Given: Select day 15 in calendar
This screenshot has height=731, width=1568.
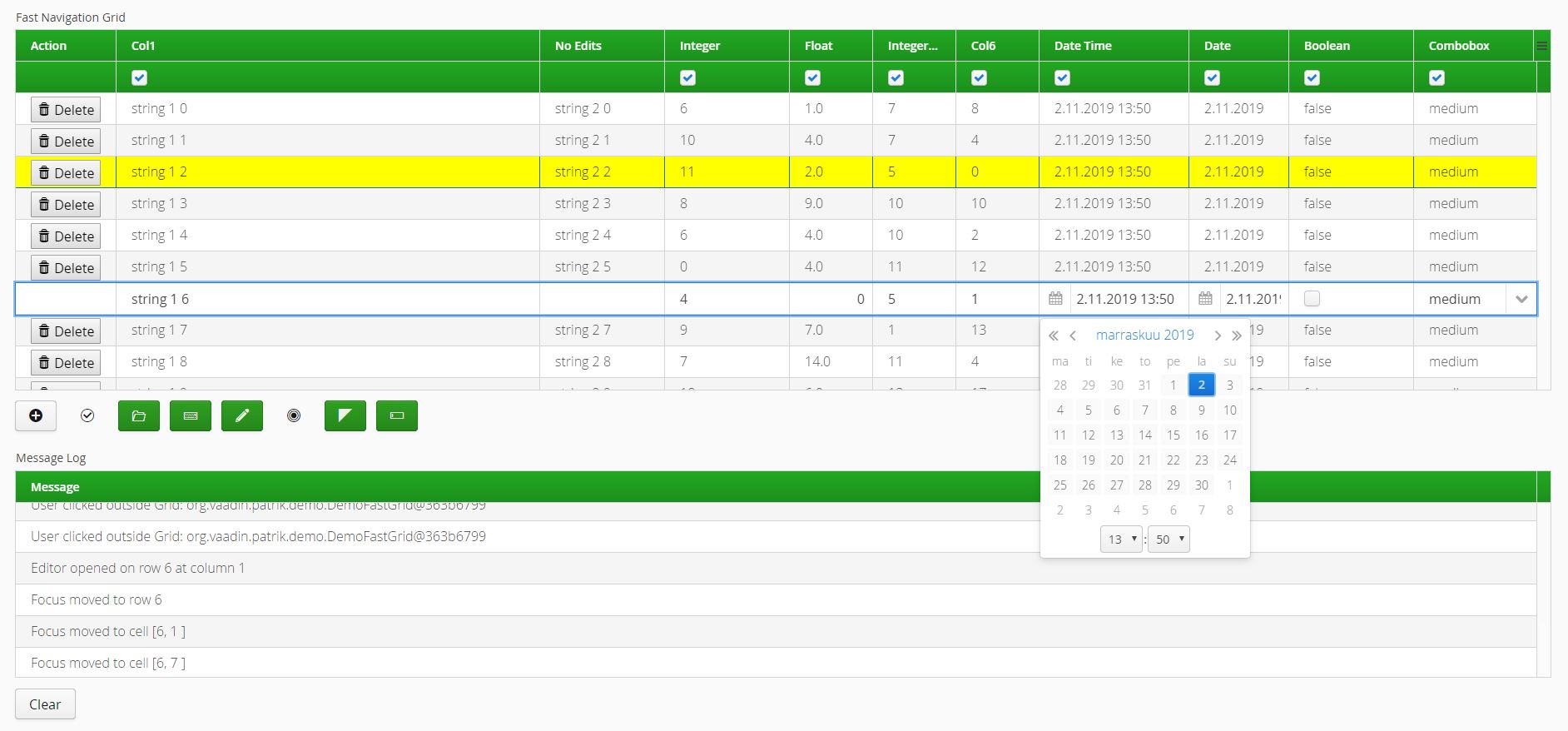Looking at the screenshot, I should pyautogui.click(x=1173, y=435).
